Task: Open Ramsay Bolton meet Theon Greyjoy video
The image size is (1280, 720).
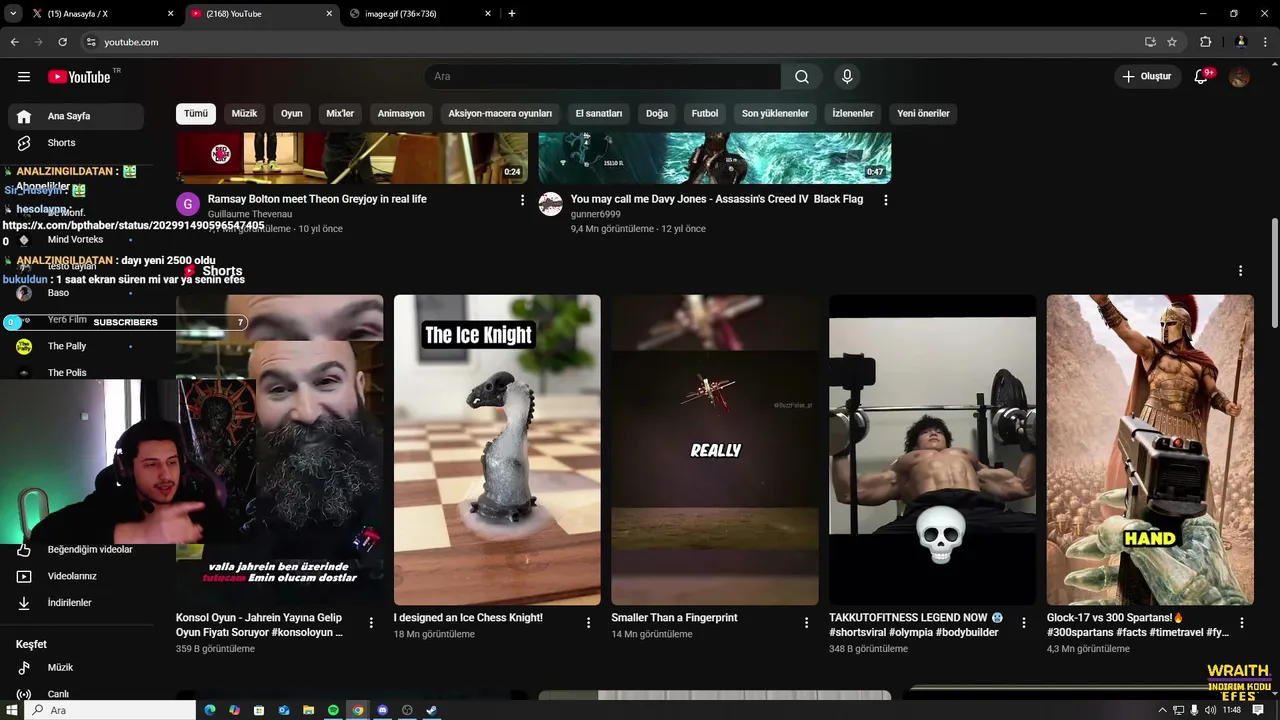Action: 317,199
